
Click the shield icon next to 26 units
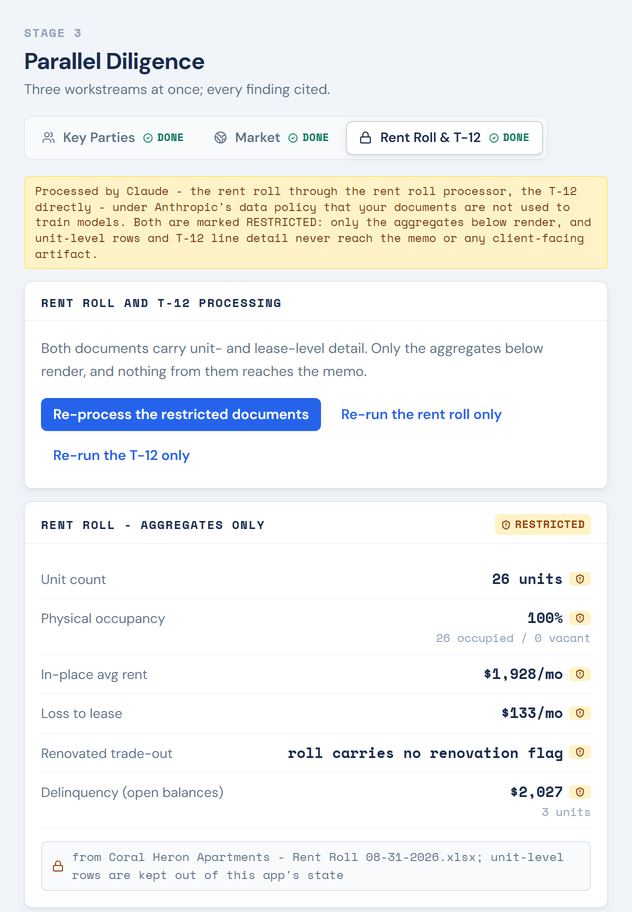coord(580,579)
